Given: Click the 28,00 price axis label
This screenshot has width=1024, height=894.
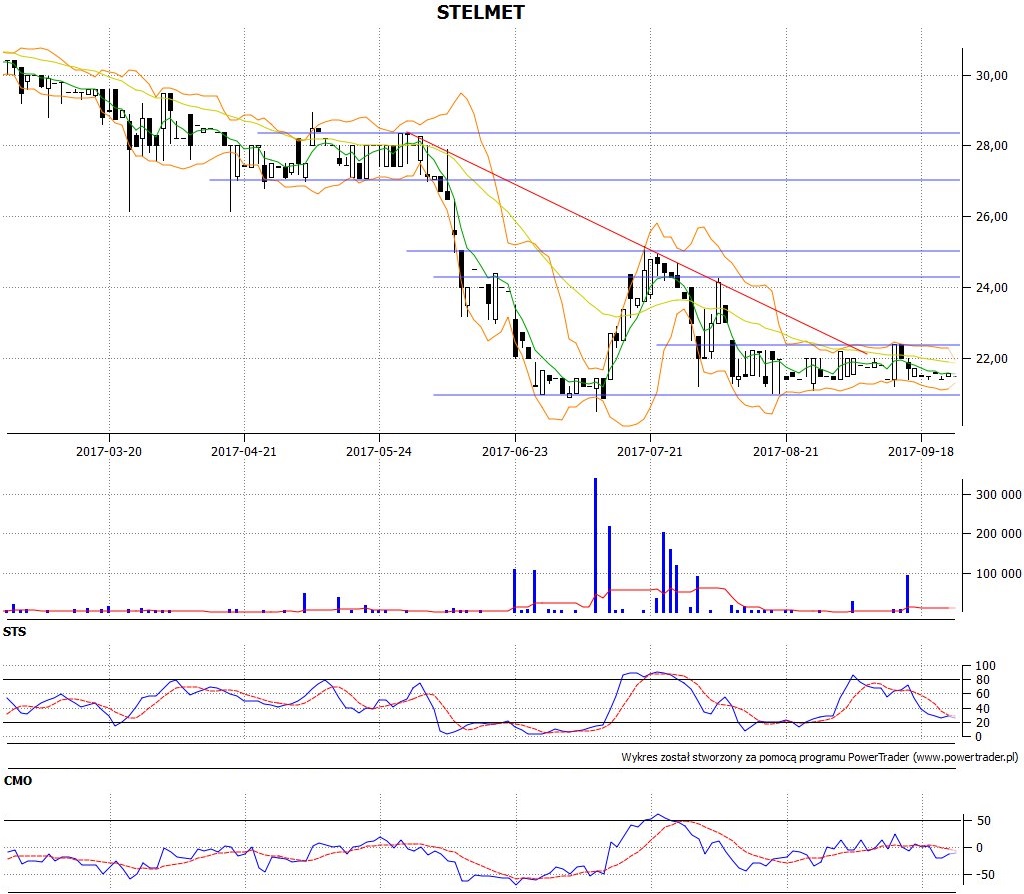Looking at the screenshot, I should coord(991,146).
